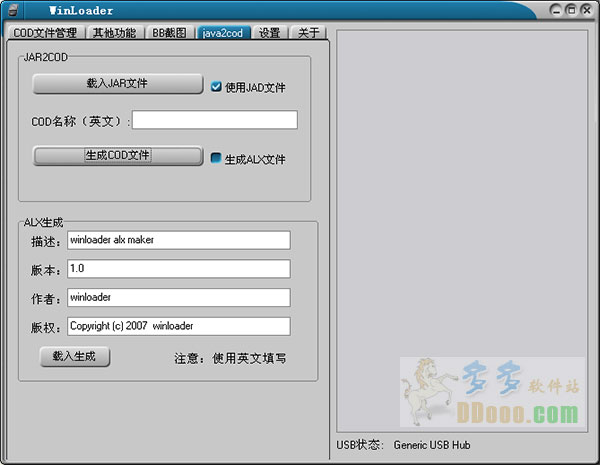
Task: Maximize the WinLoader window
Action: point(571,10)
